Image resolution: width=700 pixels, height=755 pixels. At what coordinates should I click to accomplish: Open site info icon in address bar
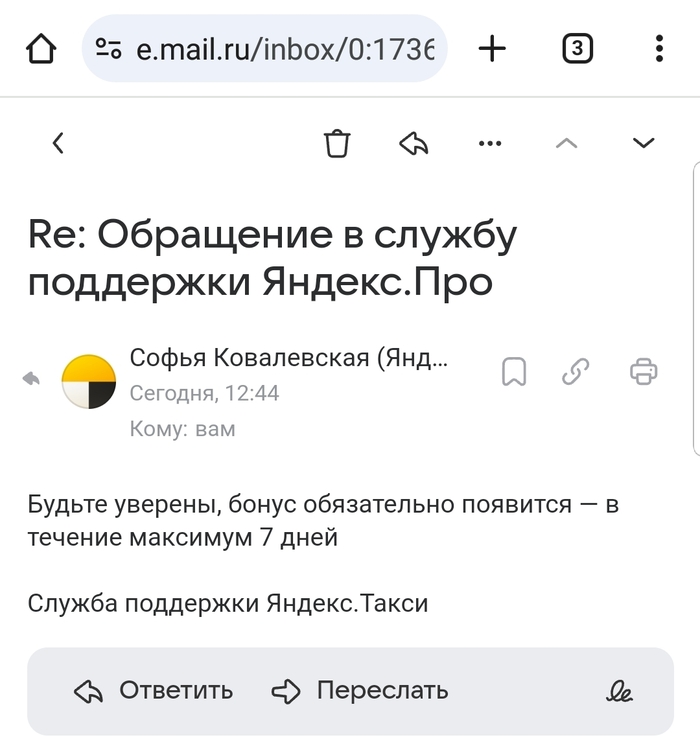tap(108, 48)
